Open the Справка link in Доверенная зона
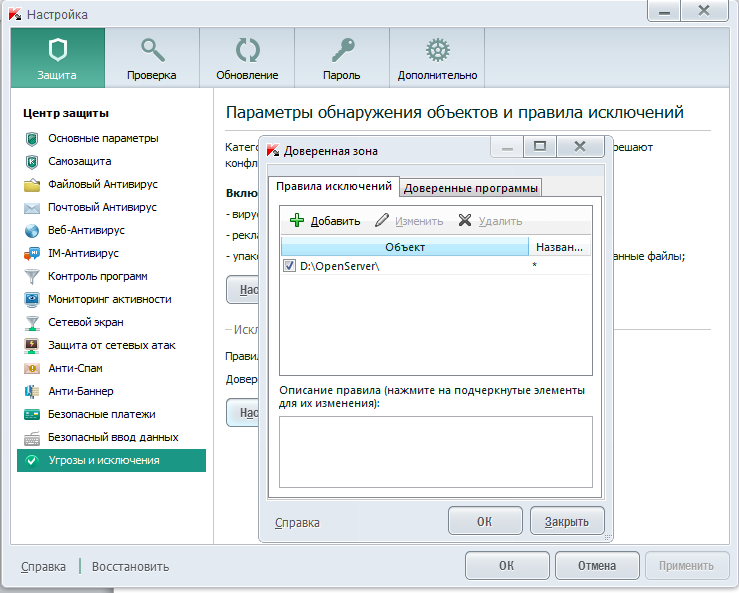This screenshot has height=593, width=739. [297, 522]
